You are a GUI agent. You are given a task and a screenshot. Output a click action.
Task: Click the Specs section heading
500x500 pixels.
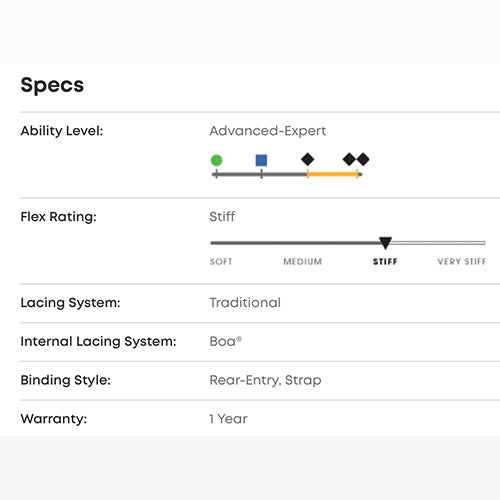coord(52,85)
